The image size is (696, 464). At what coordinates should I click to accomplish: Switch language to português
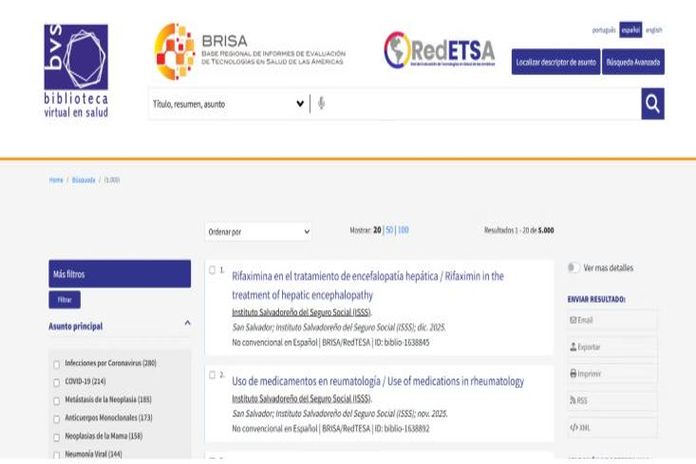point(604,30)
